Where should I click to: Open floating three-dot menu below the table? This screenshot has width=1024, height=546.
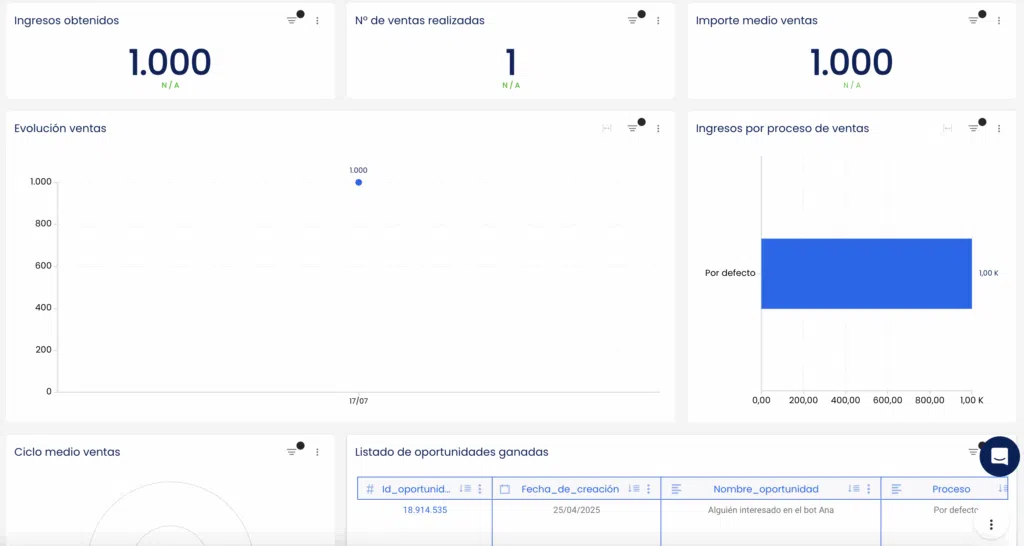pos(991,524)
